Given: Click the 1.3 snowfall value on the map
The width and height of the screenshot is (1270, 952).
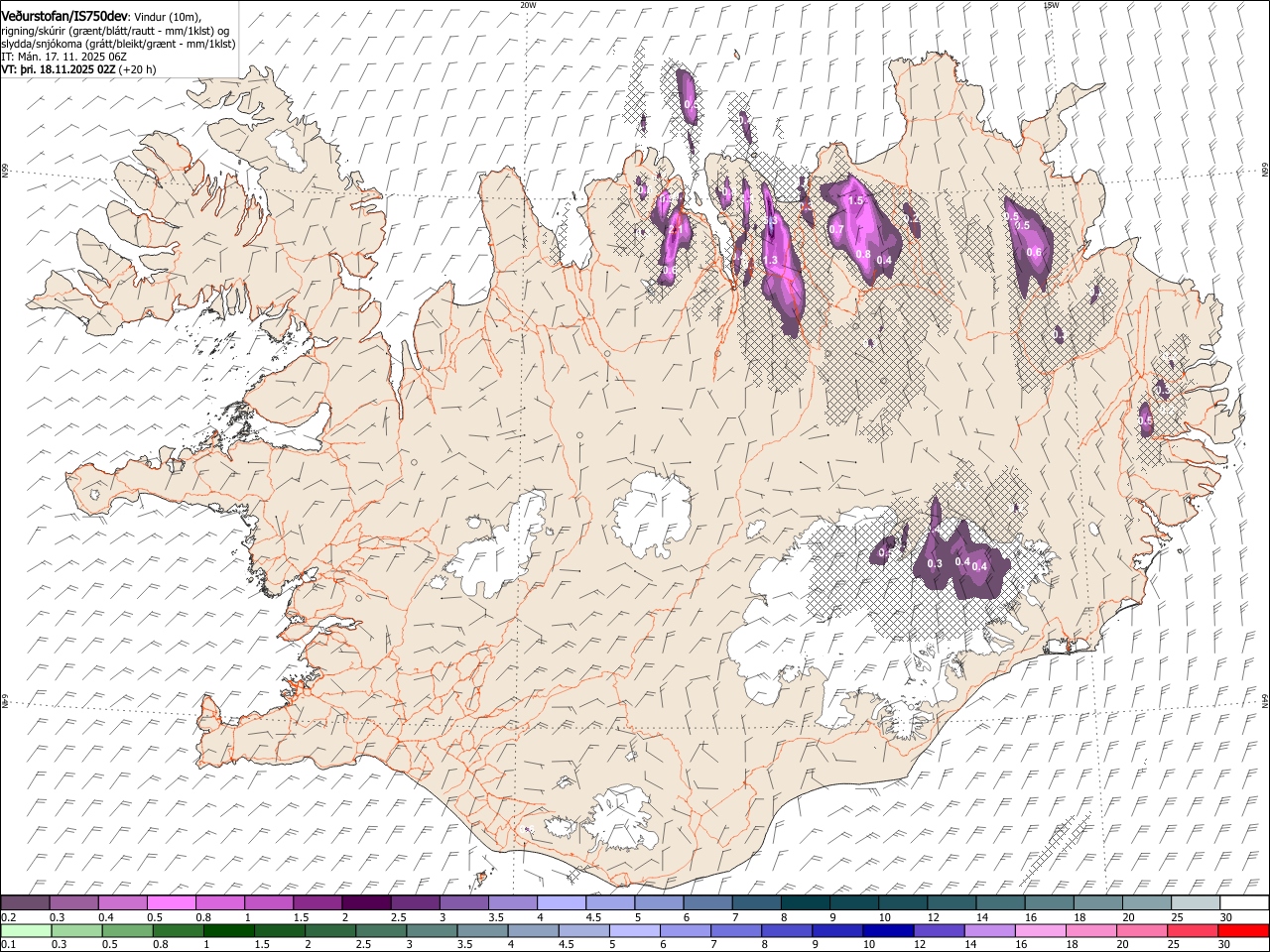Looking at the screenshot, I should tap(770, 261).
